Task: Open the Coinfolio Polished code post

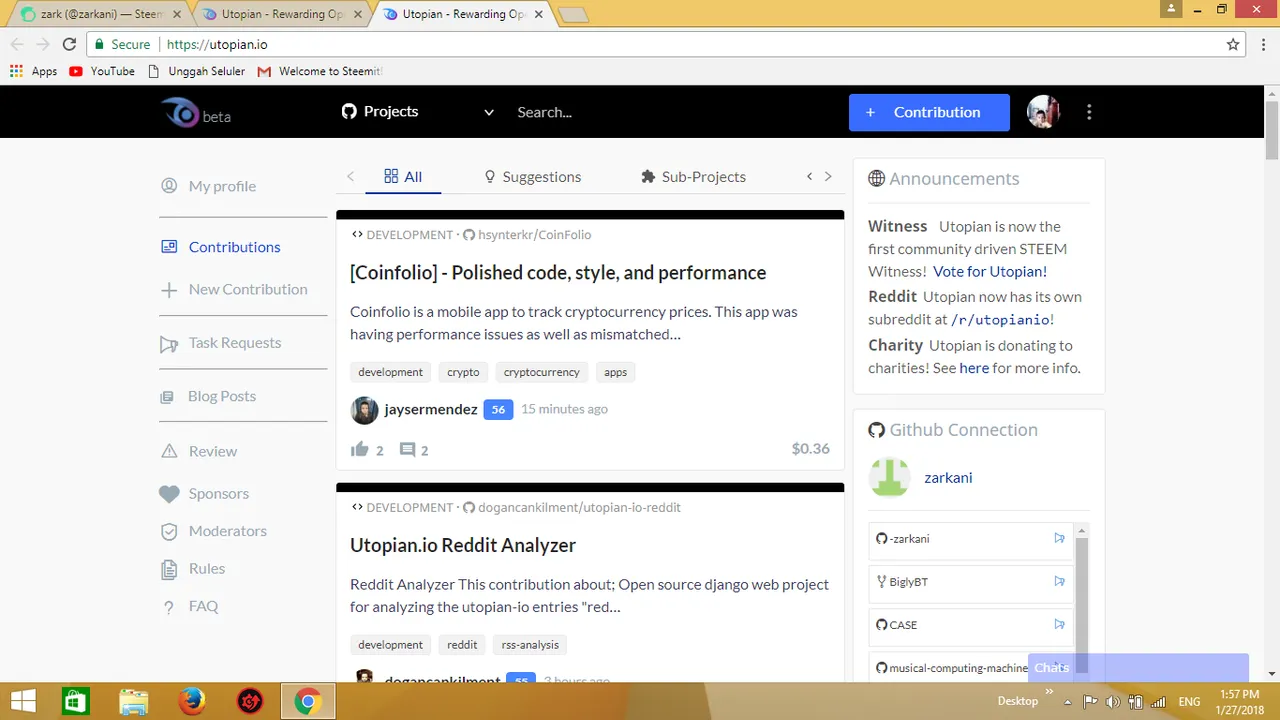Action: tap(558, 273)
